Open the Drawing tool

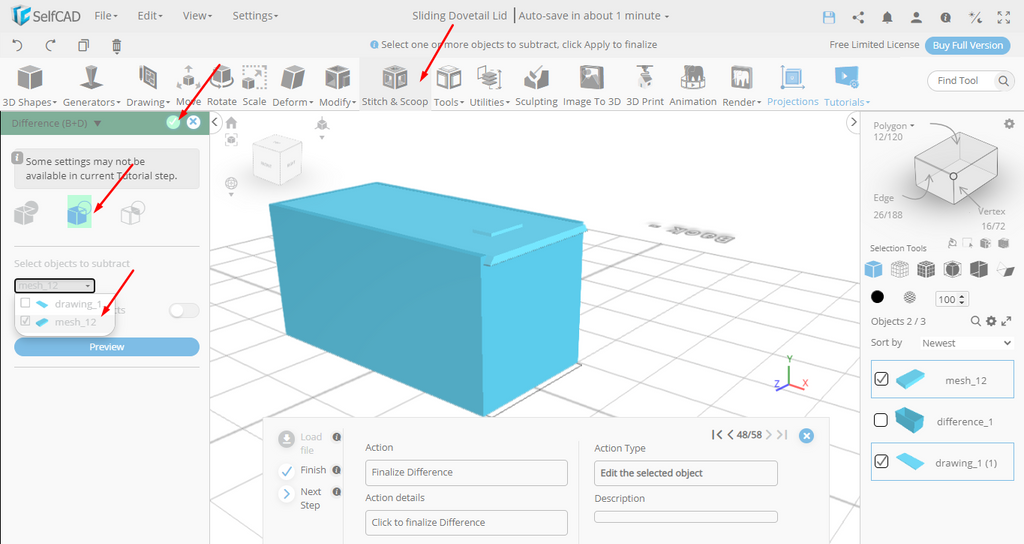click(148, 86)
